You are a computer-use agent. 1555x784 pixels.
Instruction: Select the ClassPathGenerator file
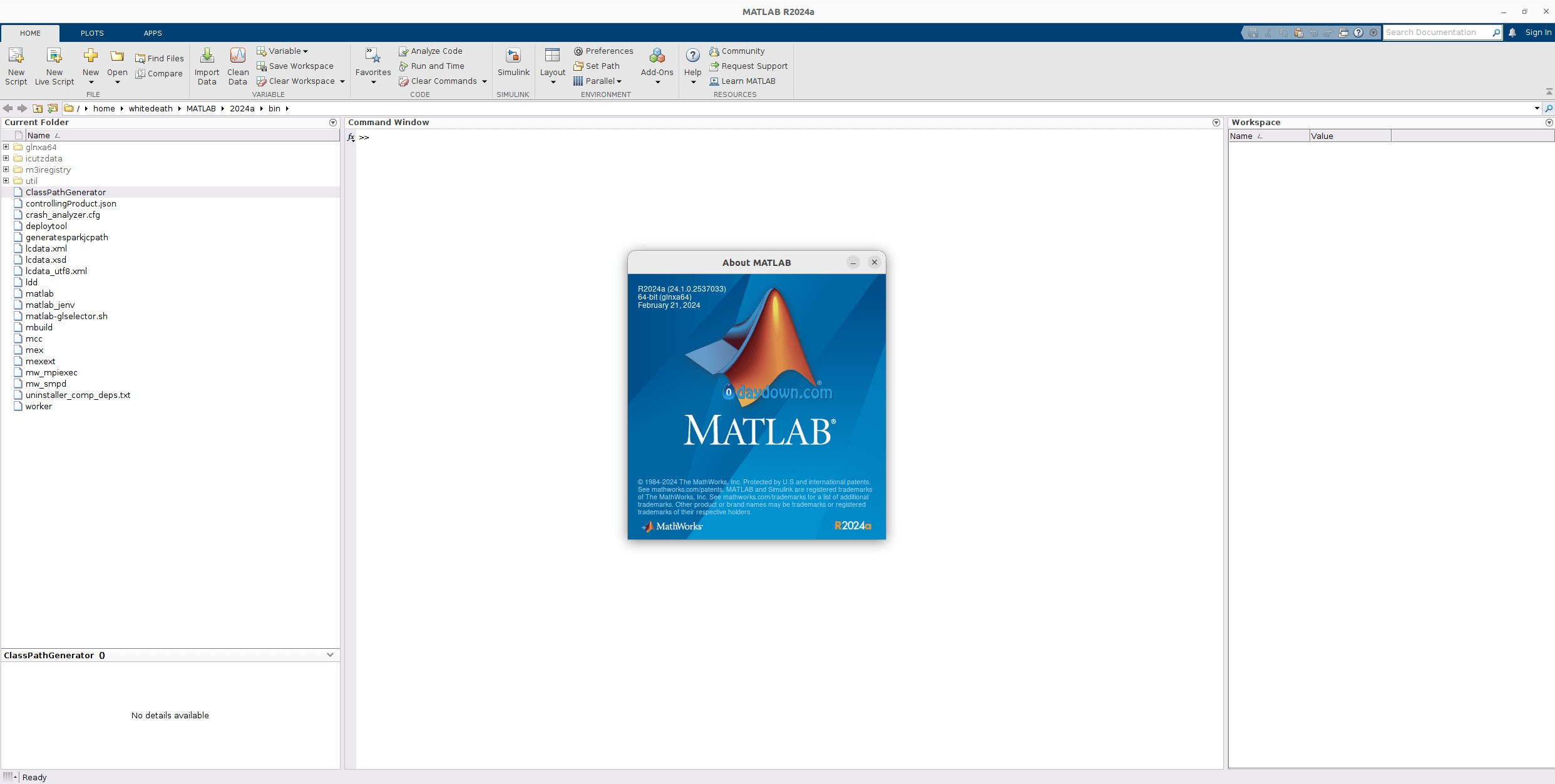(170, 192)
